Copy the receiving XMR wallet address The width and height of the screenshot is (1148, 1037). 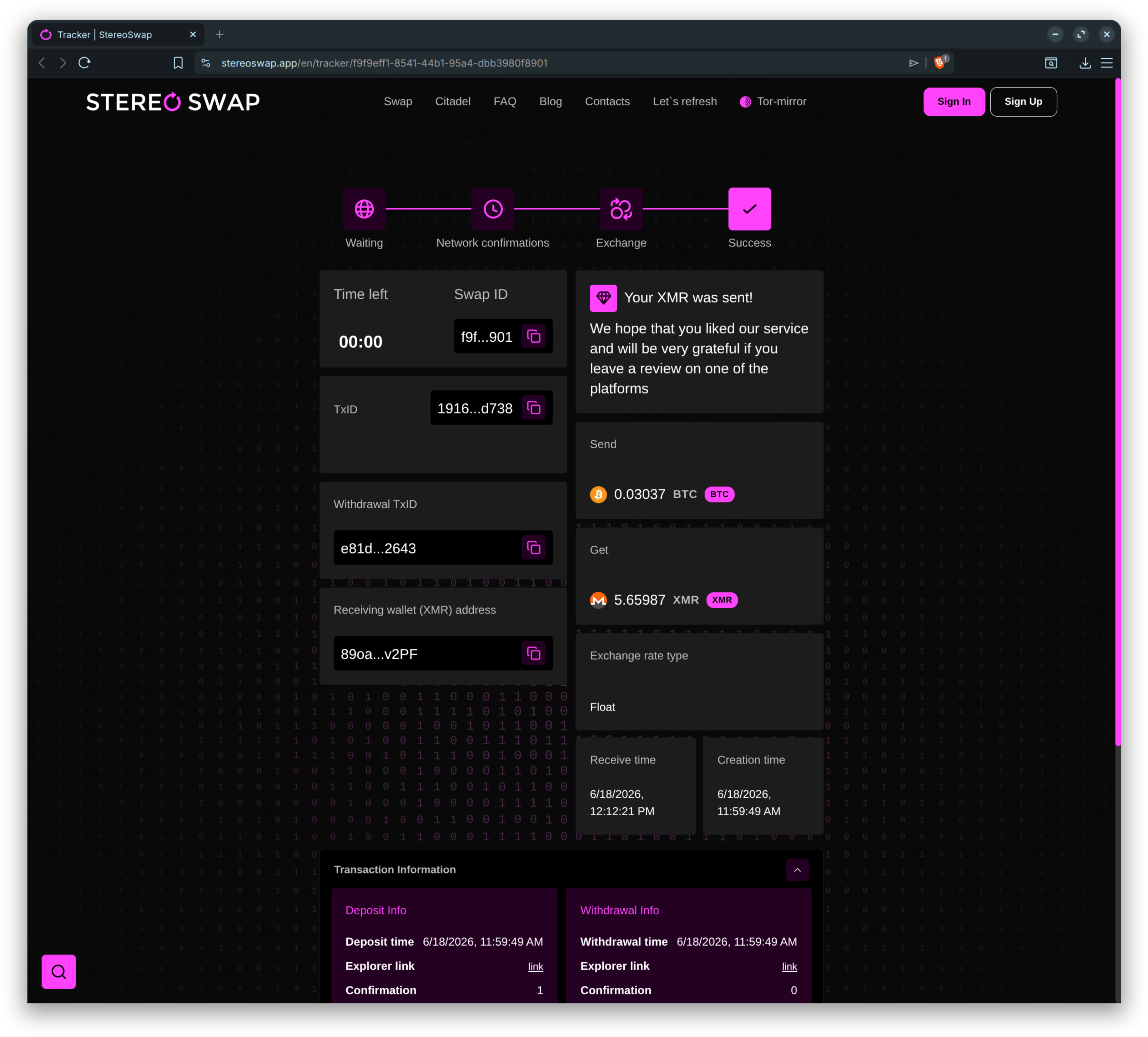tap(534, 653)
